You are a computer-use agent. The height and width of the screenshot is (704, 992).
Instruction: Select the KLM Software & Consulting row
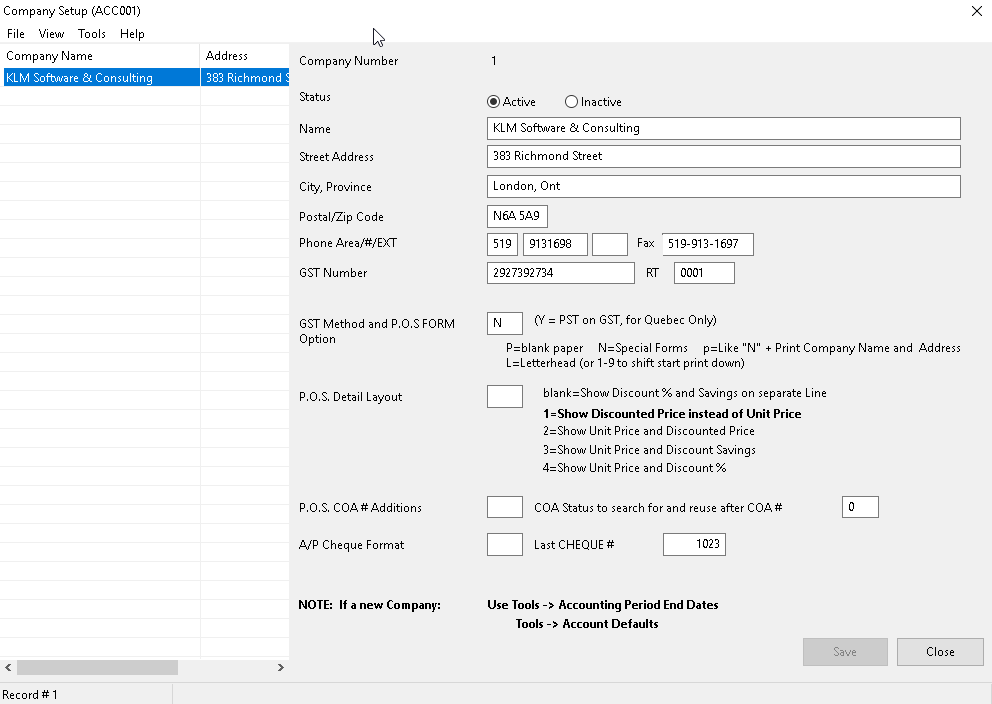[x=146, y=77]
